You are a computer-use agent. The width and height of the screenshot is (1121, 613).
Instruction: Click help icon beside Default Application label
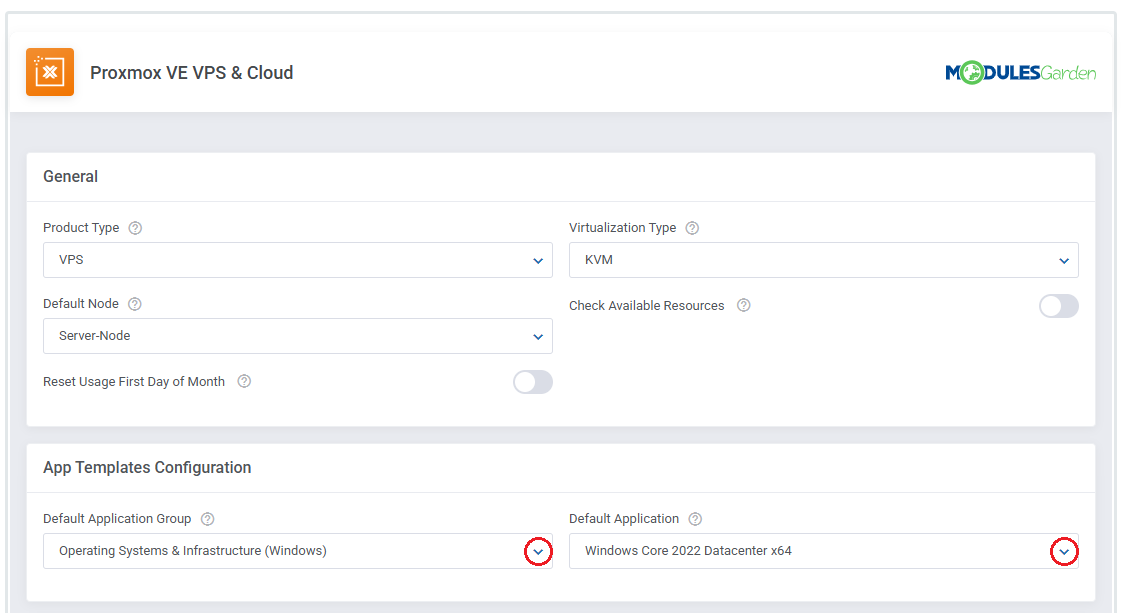coord(695,519)
